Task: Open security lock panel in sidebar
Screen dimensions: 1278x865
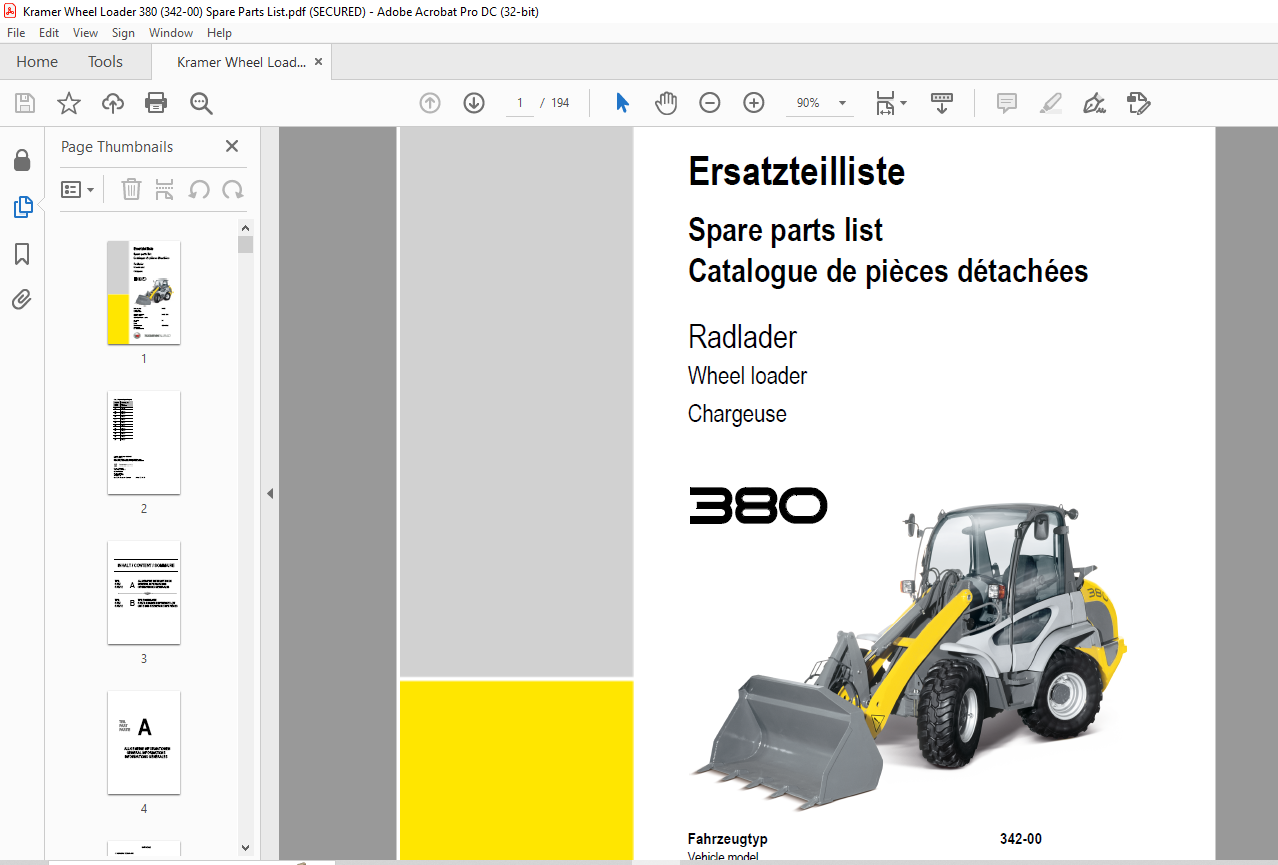Action: (22, 160)
